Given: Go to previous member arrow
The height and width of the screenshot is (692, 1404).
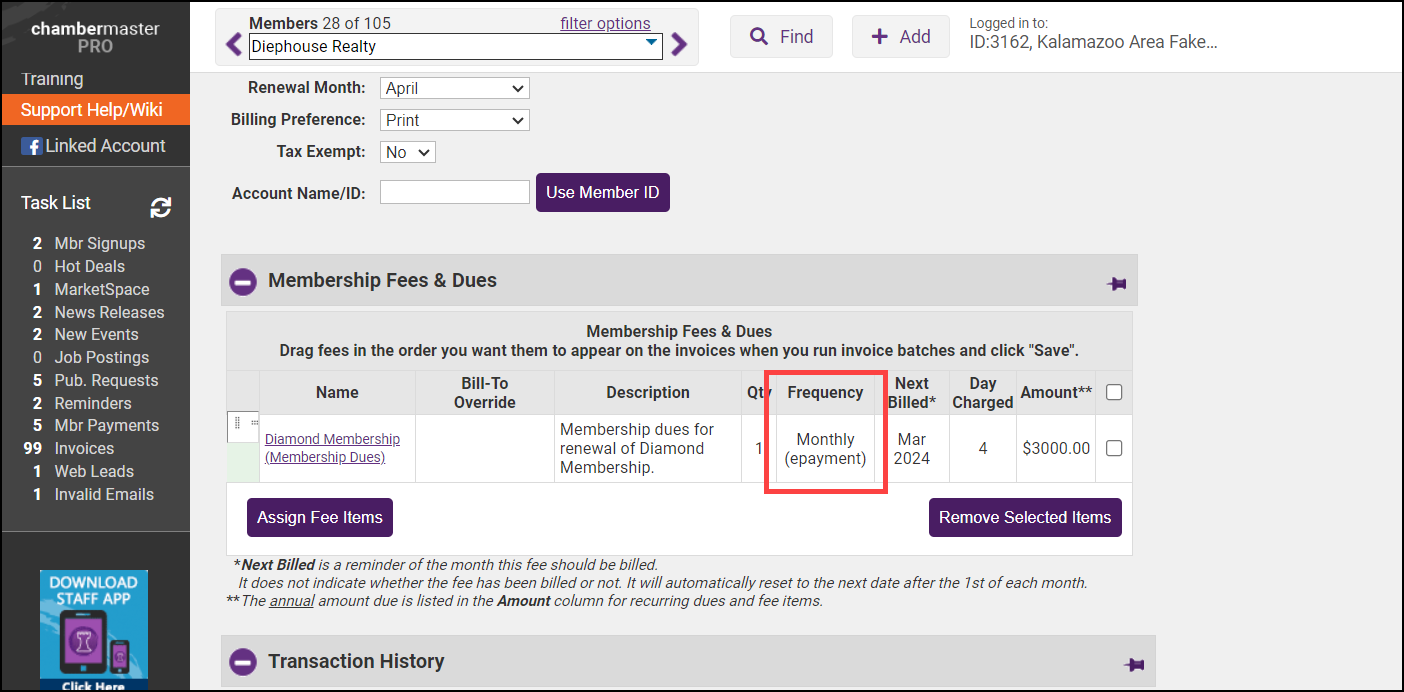Looking at the screenshot, I should coord(234,45).
